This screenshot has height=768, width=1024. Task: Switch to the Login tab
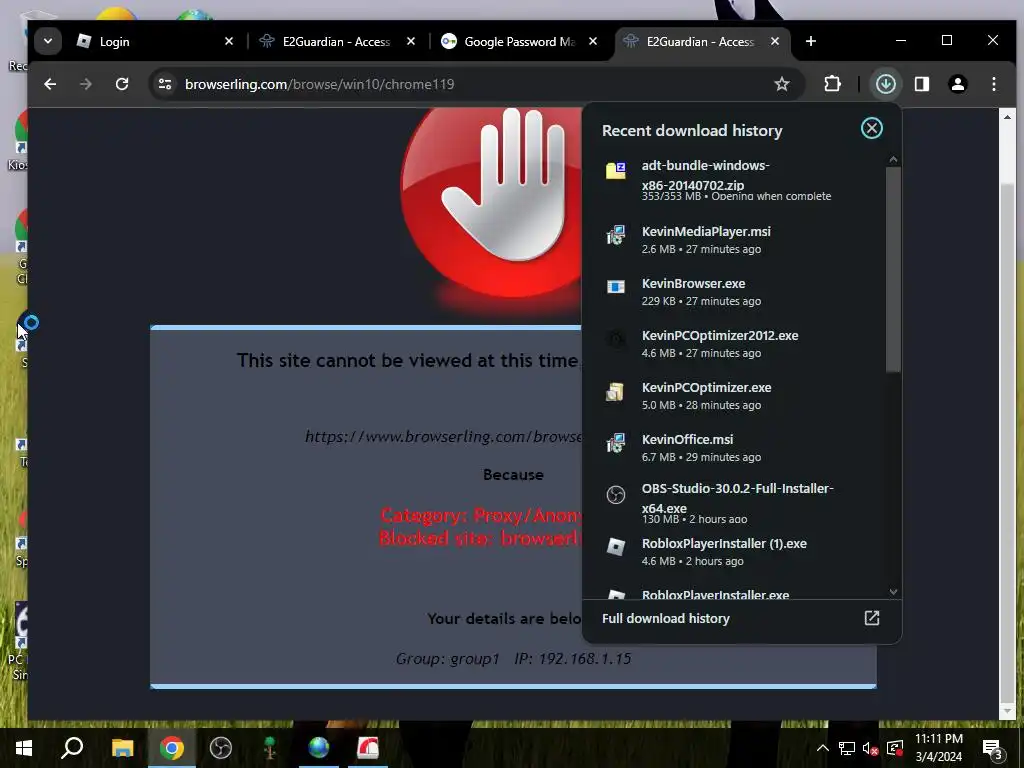click(154, 41)
